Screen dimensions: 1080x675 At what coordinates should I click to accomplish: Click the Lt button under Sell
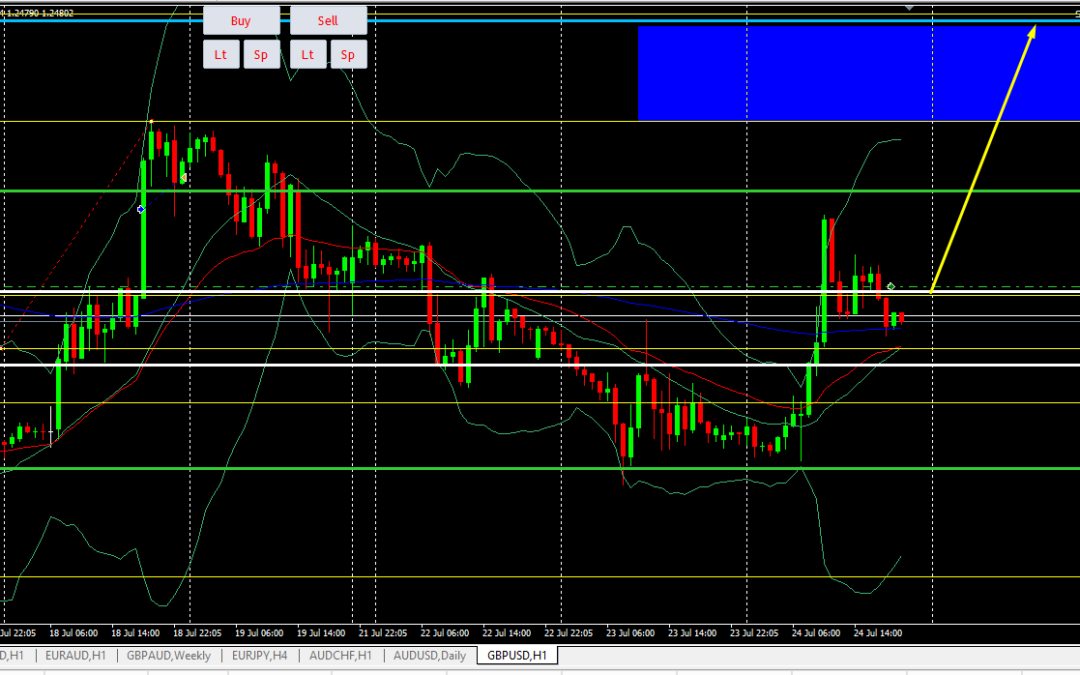(308, 55)
